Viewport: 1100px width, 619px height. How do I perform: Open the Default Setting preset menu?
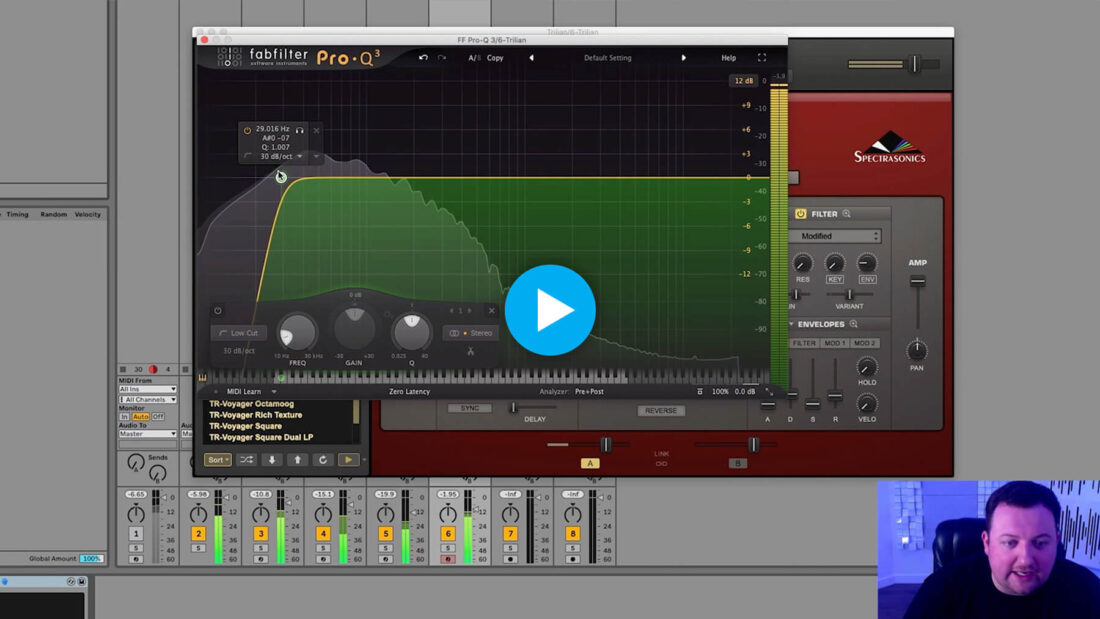pyautogui.click(x=608, y=58)
